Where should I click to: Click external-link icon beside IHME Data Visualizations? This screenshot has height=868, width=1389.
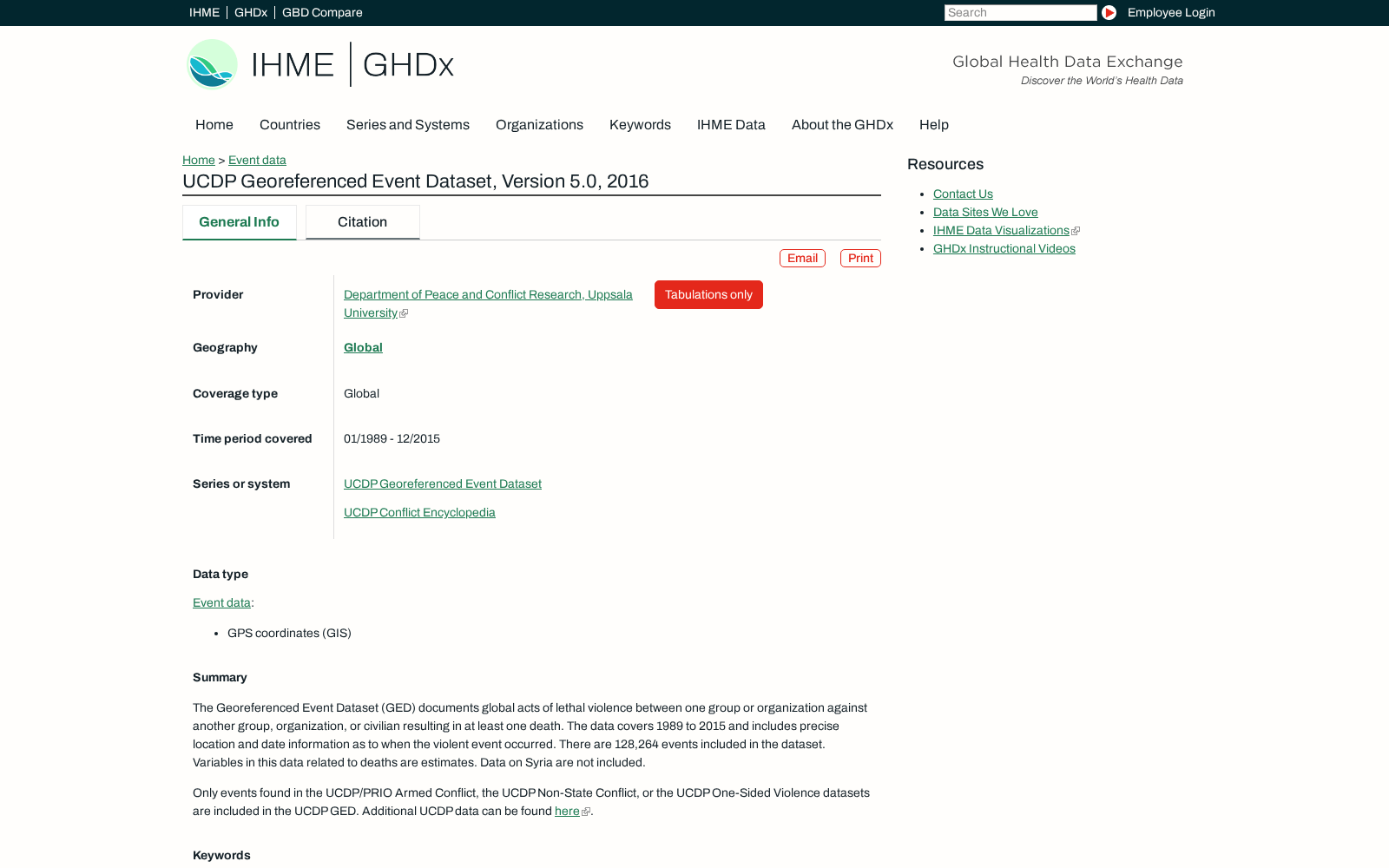pyautogui.click(x=1076, y=231)
